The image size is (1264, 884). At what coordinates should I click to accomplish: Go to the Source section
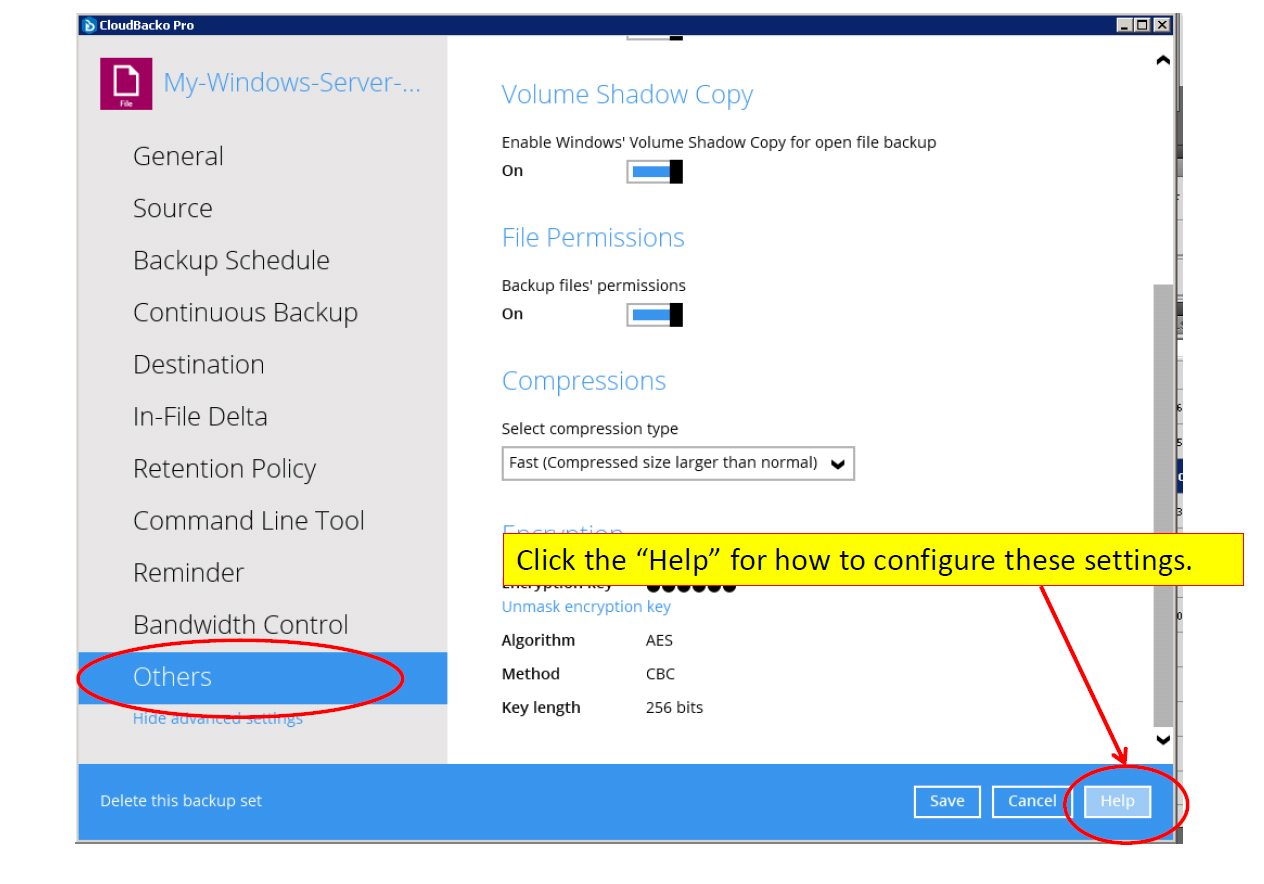point(173,208)
